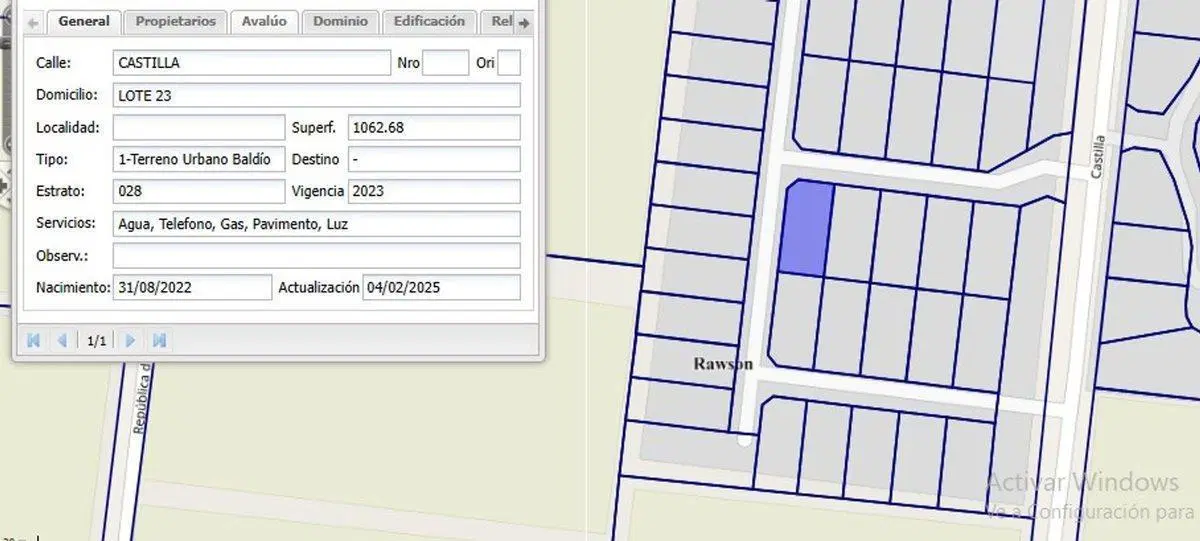This screenshot has height=541, width=1200.
Task: Click the Calle: label
Action: point(53,63)
